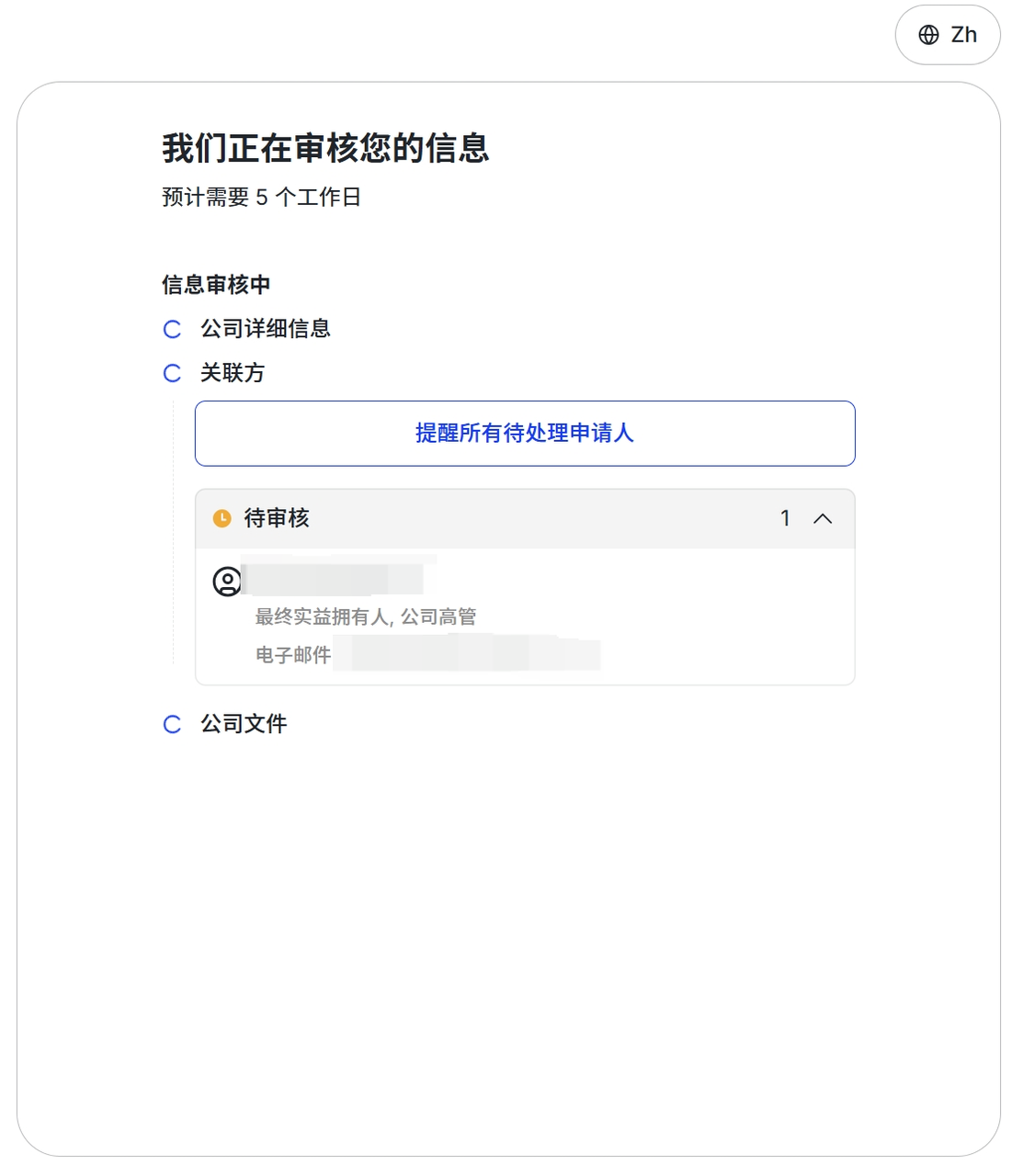Click the applicant's user avatar icon

[227, 581]
